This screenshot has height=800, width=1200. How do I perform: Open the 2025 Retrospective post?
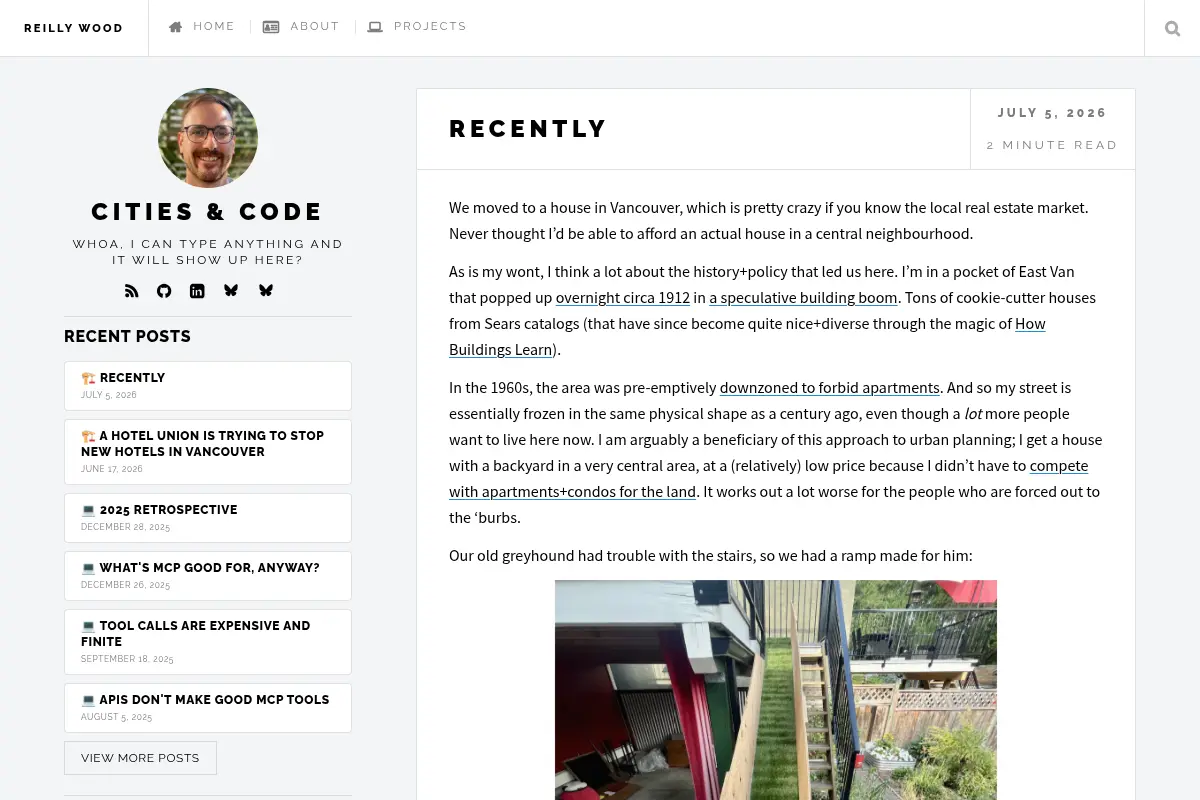[208, 518]
